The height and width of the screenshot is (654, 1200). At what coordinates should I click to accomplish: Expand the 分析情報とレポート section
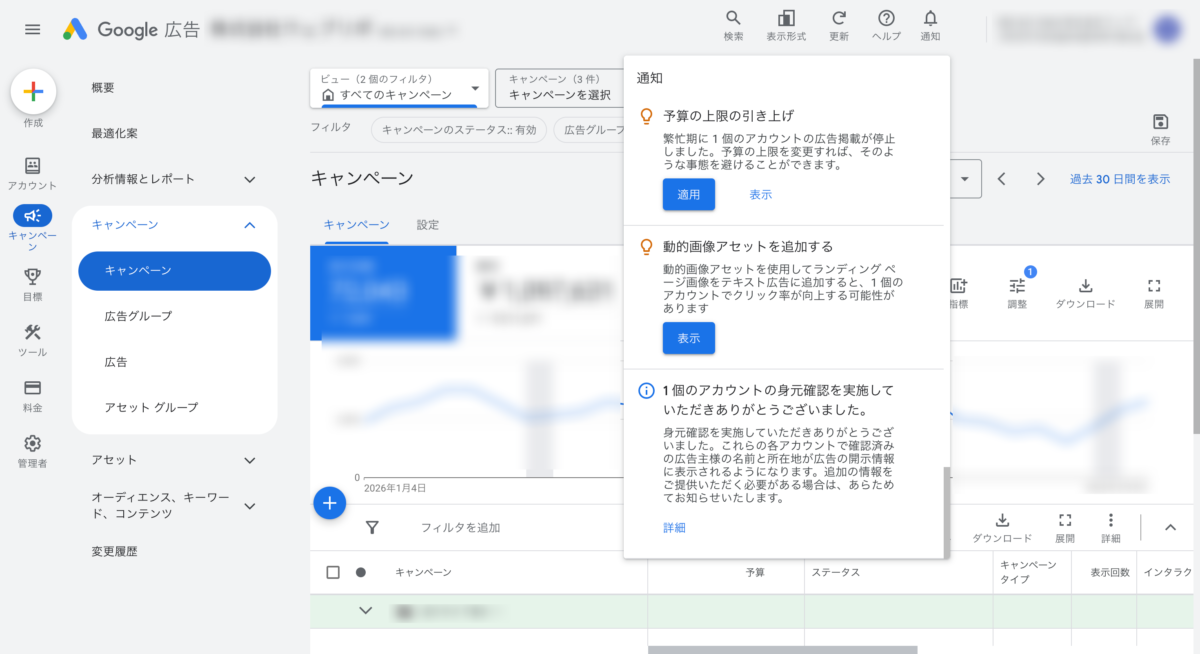pyautogui.click(x=249, y=179)
